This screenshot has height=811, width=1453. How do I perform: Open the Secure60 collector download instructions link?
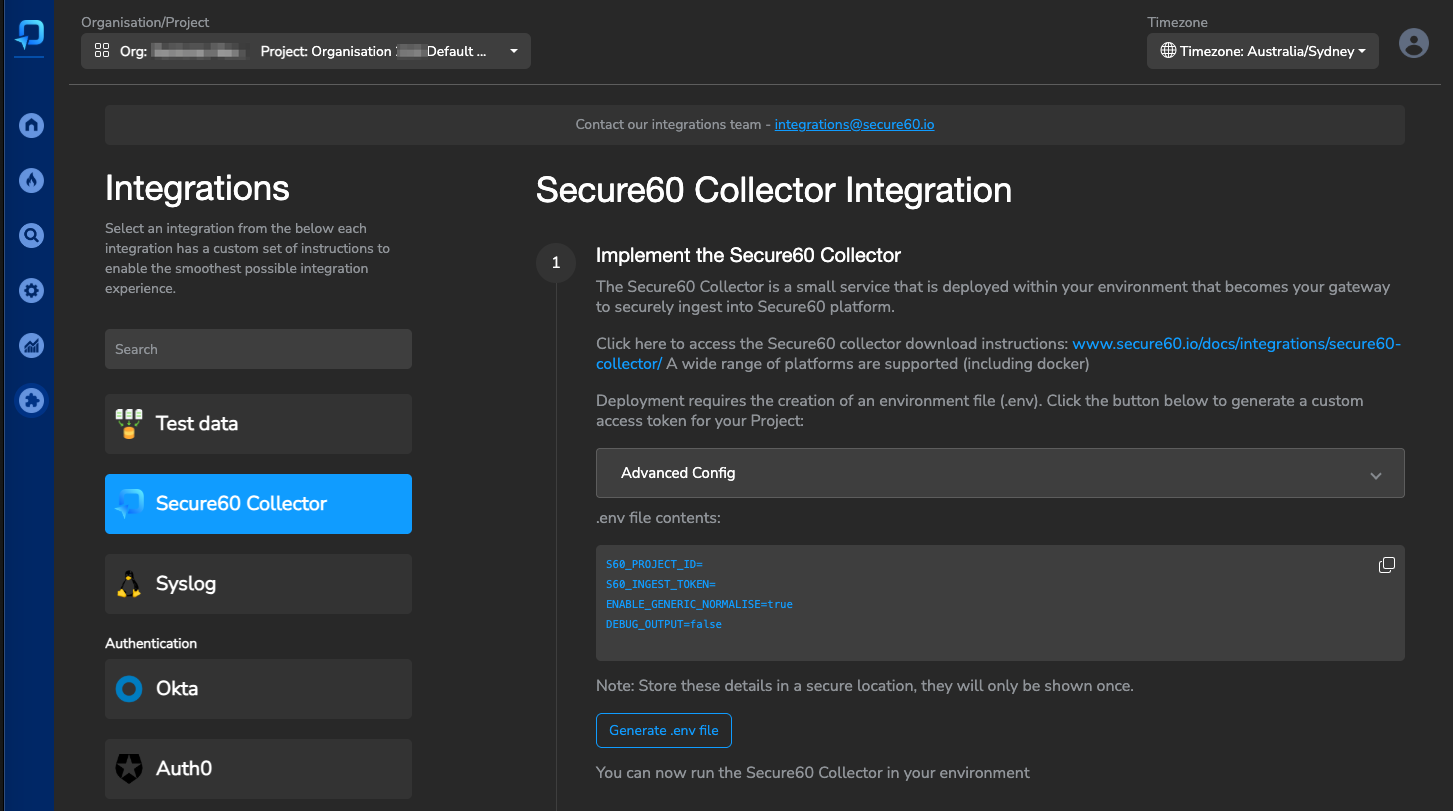click(1237, 343)
